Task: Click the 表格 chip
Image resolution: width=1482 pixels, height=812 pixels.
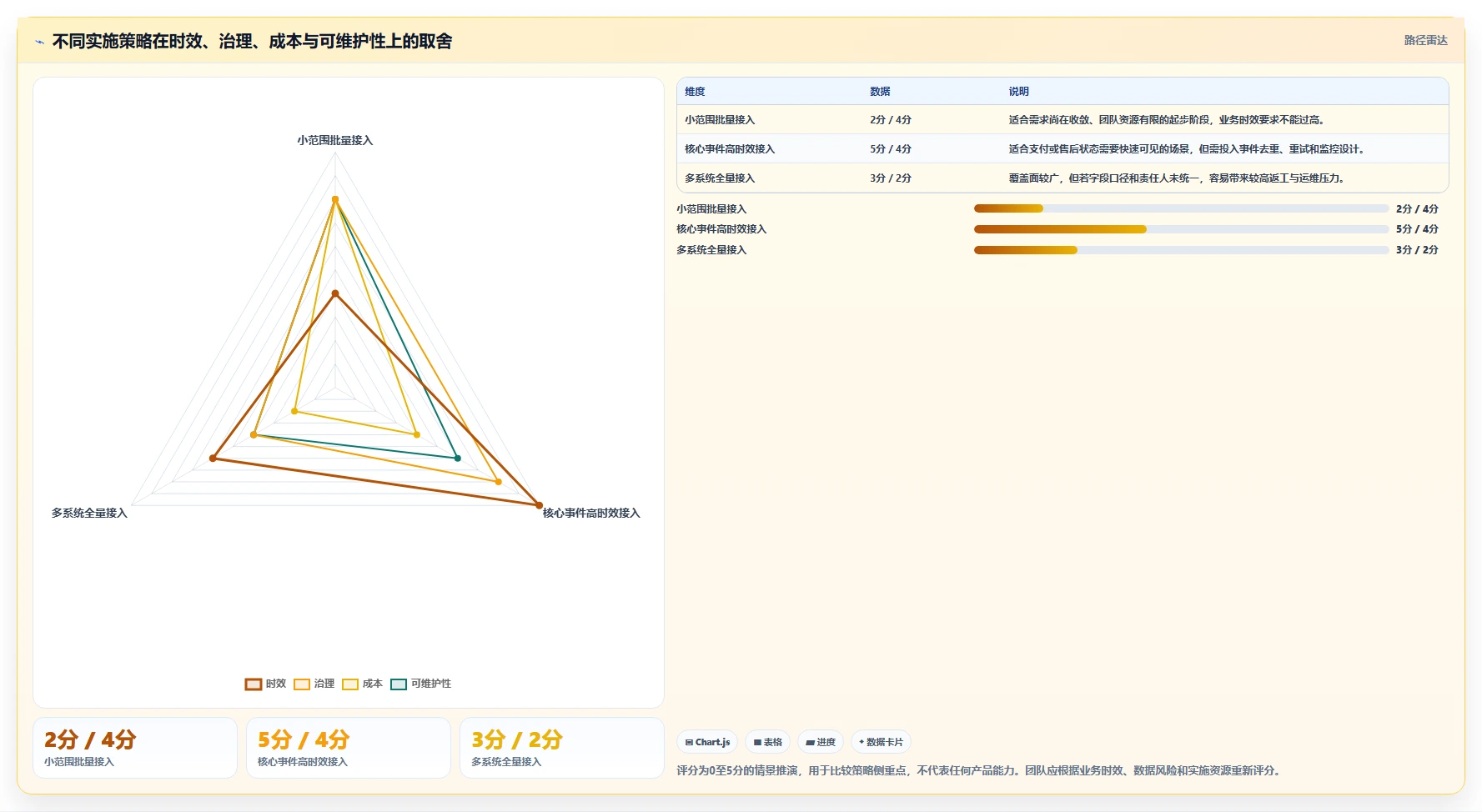Action: click(767, 742)
